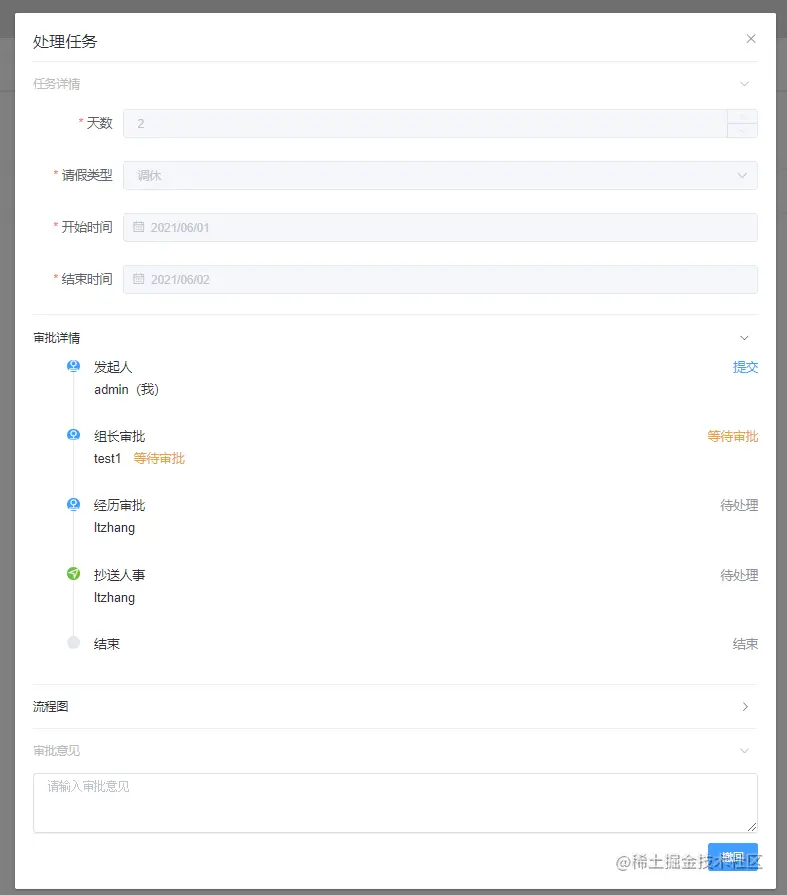Click the blue 提交 status text
The width and height of the screenshot is (787, 895).
pyautogui.click(x=745, y=367)
